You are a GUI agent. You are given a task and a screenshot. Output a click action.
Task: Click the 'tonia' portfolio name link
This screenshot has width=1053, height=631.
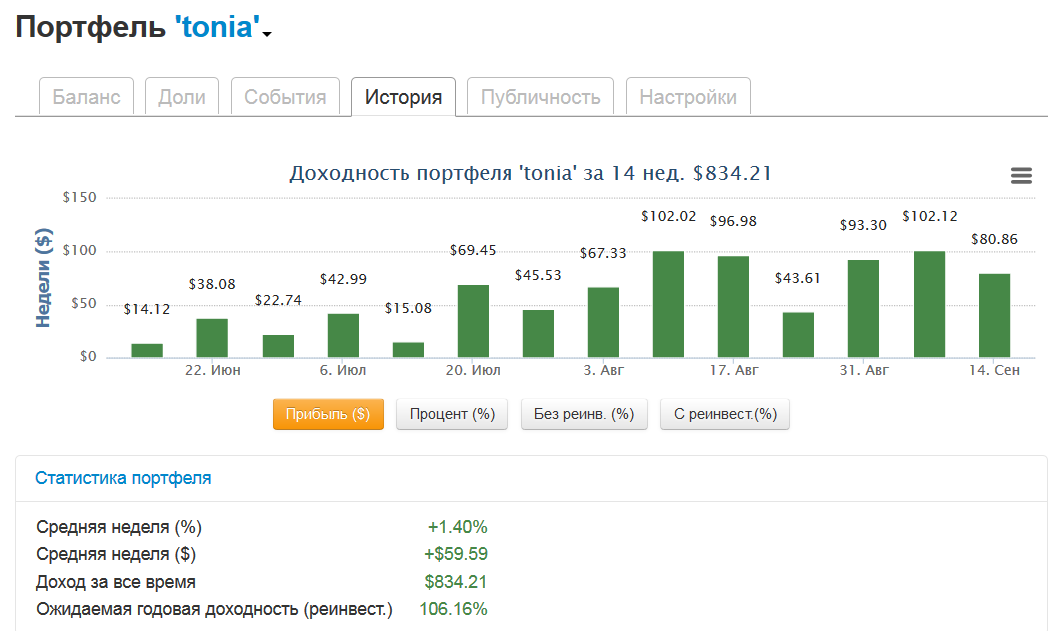pos(217,27)
